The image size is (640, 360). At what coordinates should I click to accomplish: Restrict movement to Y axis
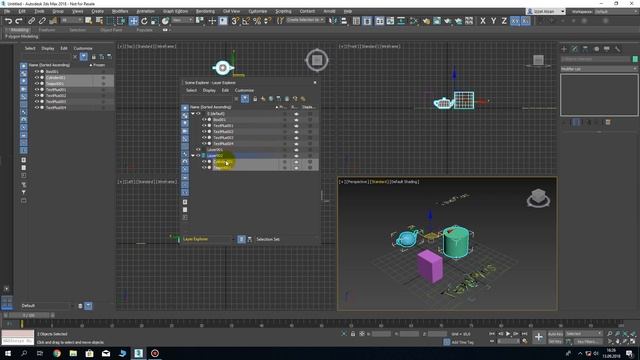[493, 21]
